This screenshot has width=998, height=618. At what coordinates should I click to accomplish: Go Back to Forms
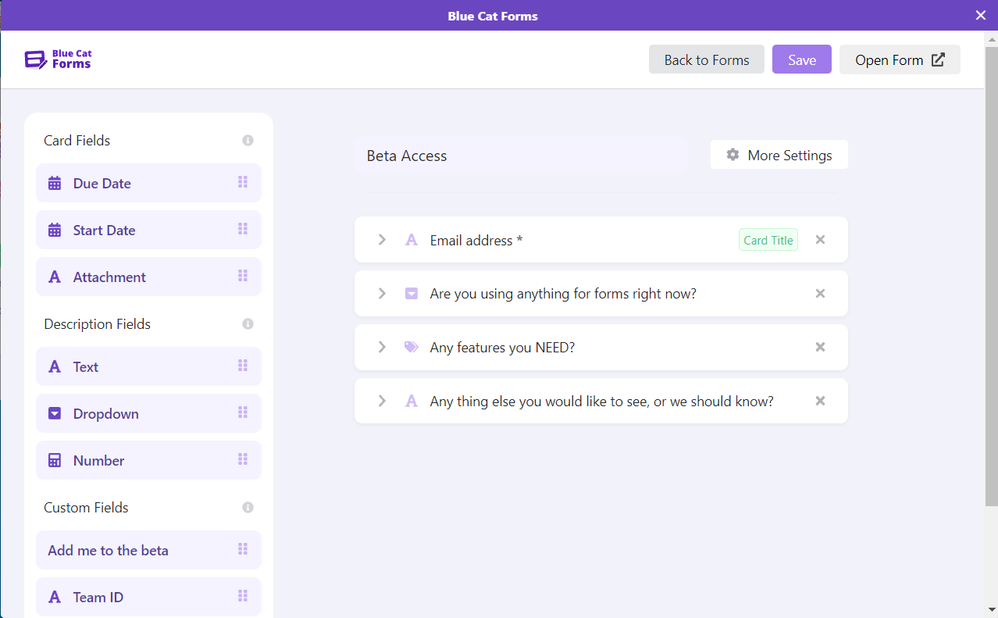[706, 60]
